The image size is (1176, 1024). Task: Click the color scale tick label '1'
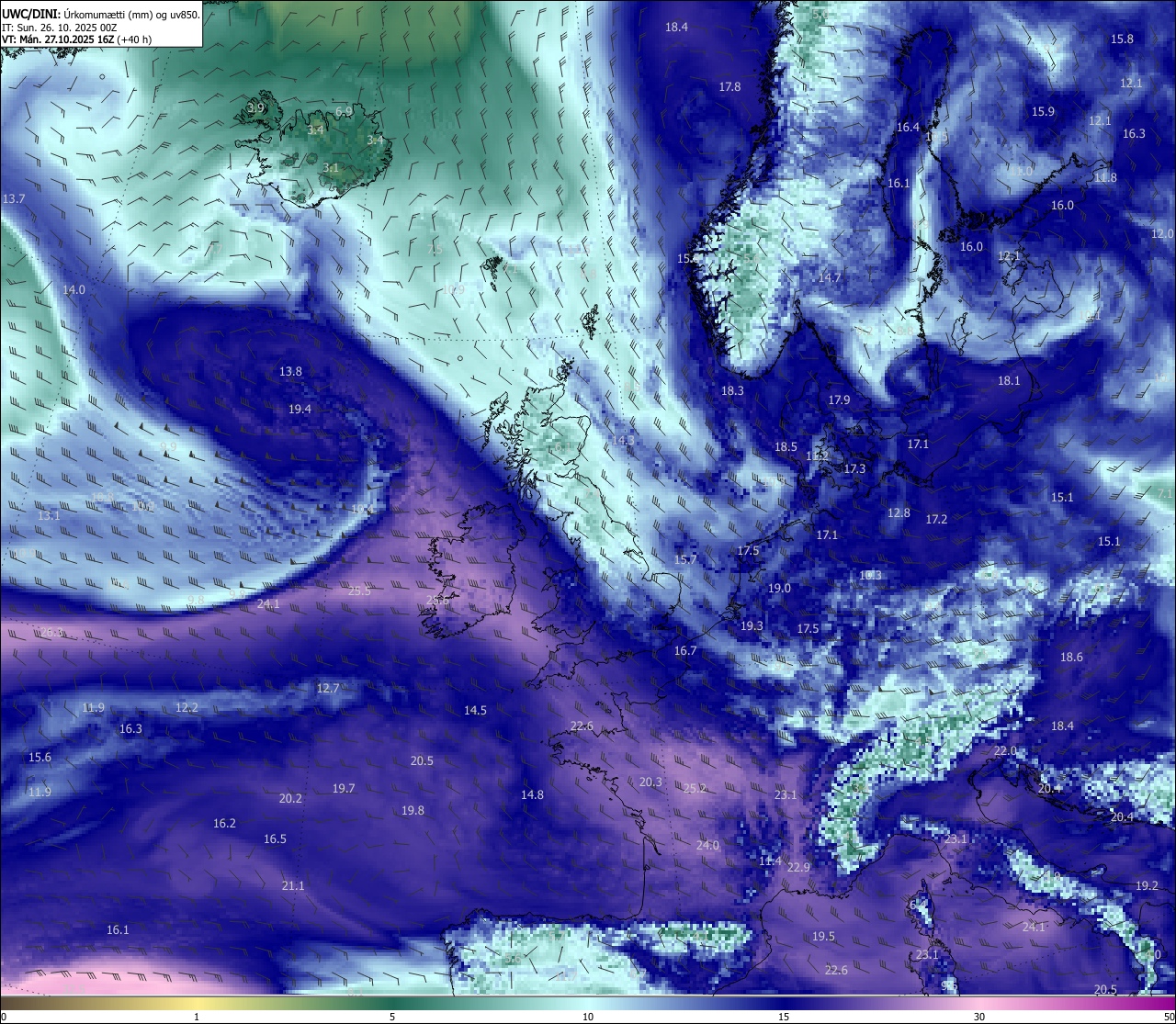197,1017
